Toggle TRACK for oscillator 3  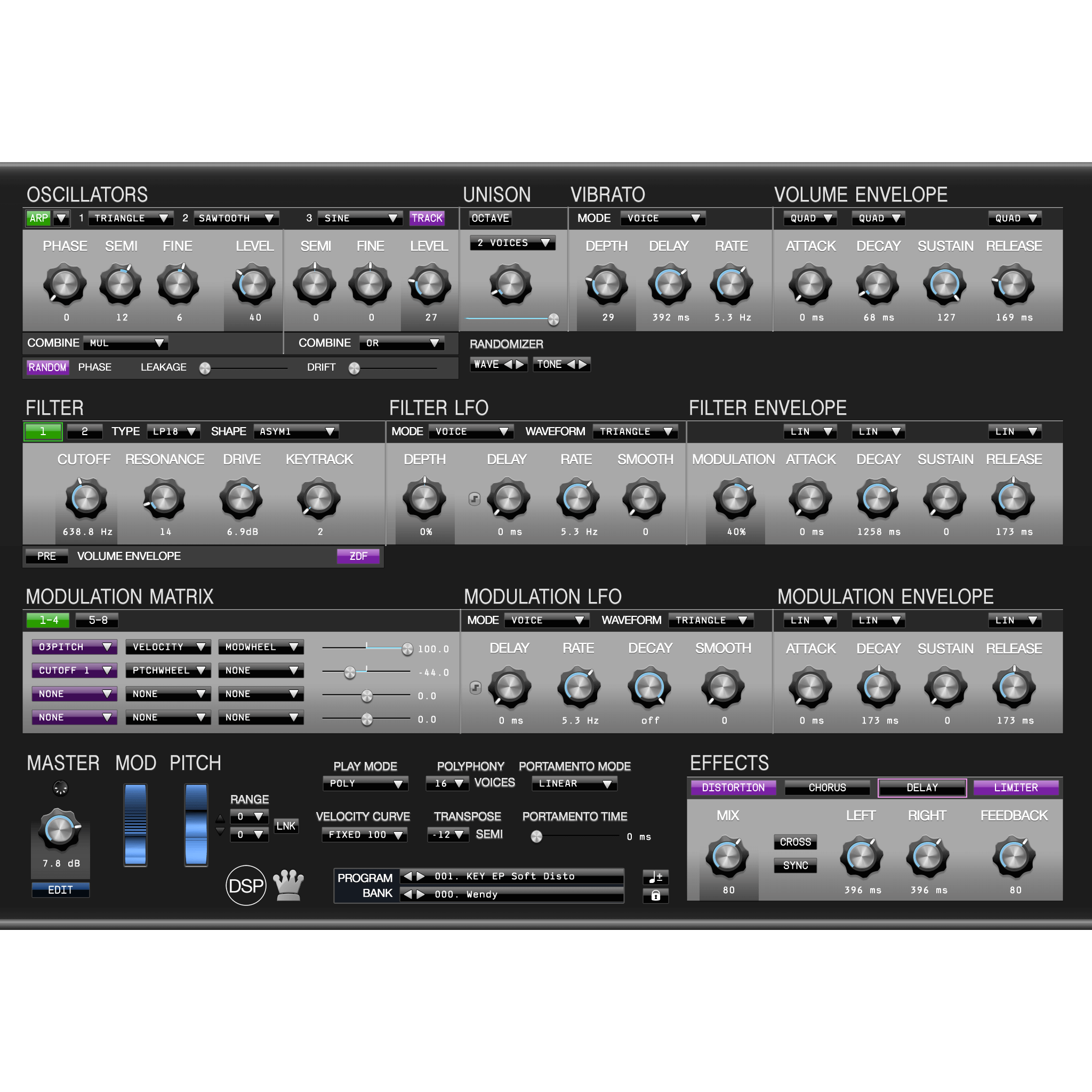[427, 218]
